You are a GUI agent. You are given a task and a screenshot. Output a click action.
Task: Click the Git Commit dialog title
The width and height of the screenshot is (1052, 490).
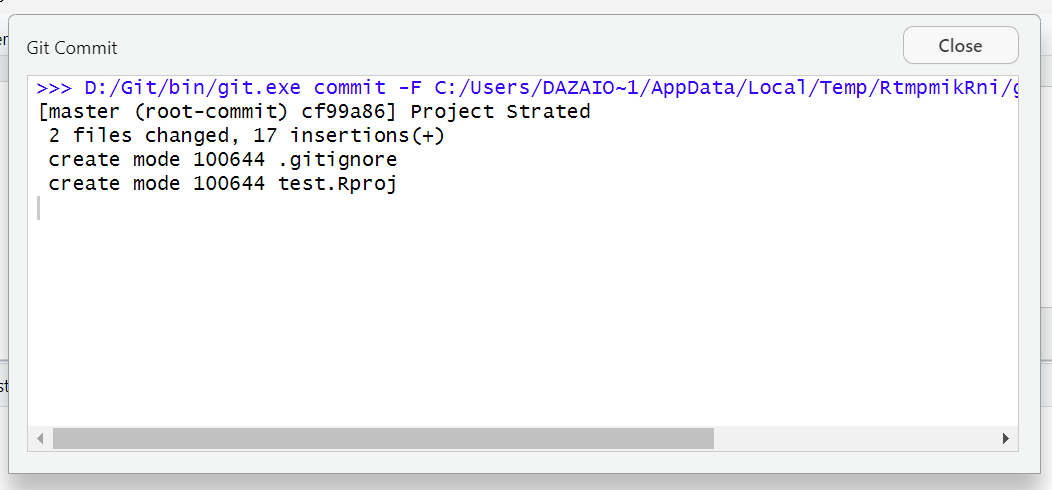tap(72, 48)
